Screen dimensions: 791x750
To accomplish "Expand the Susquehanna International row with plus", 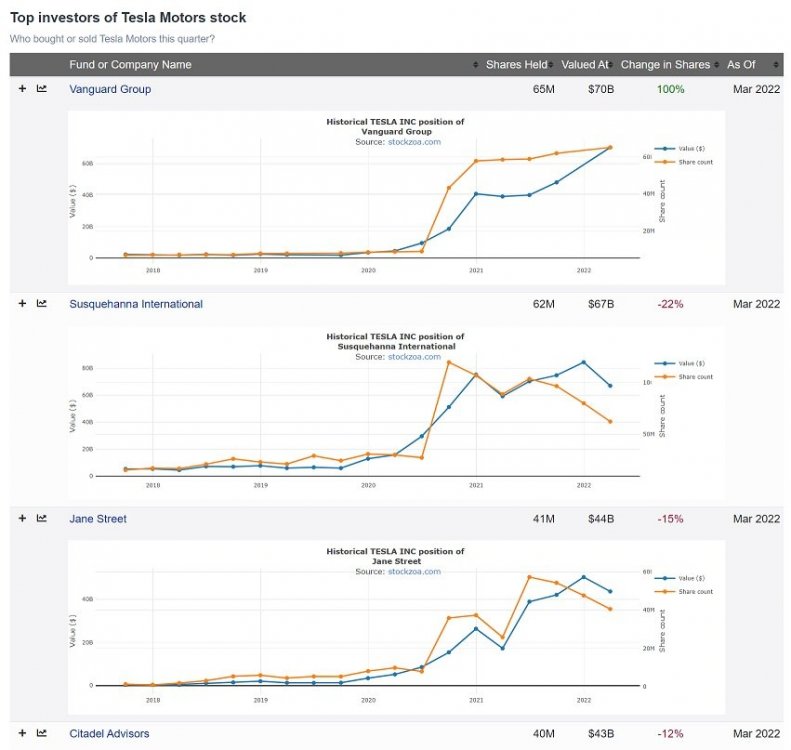I will (x=22, y=304).
